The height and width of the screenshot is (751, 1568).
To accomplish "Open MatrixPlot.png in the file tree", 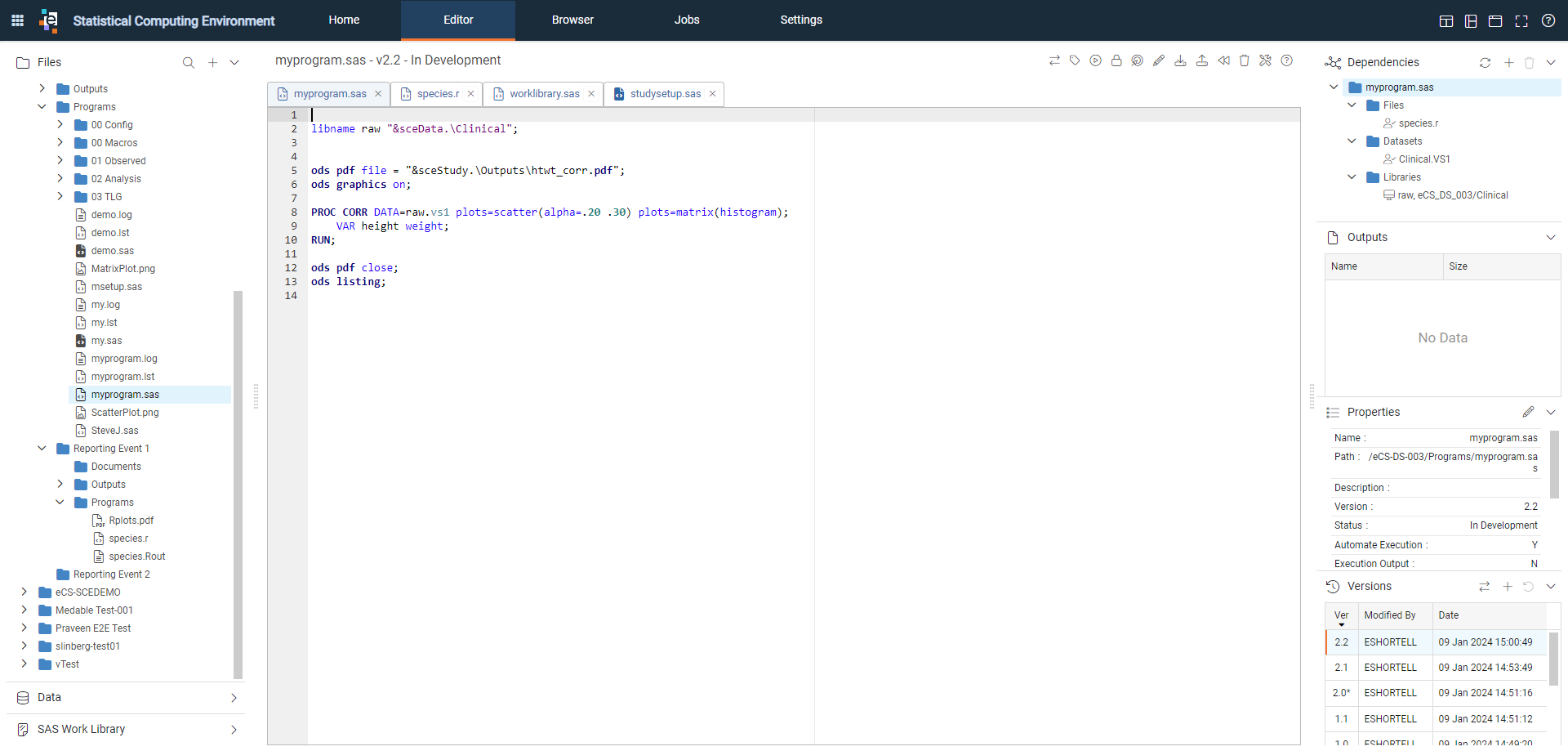I will pyautogui.click(x=122, y=269).
